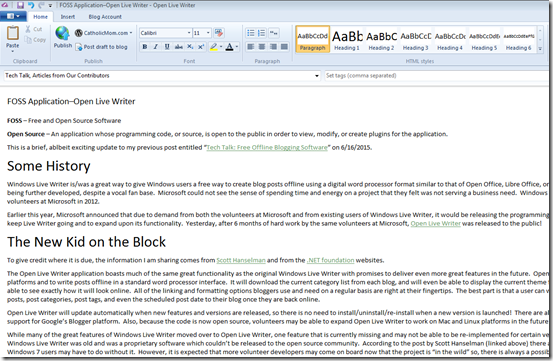Viewport: 553px width, 361px height.
Task: Open the font color picker arrow
Action: pos(237,47)
